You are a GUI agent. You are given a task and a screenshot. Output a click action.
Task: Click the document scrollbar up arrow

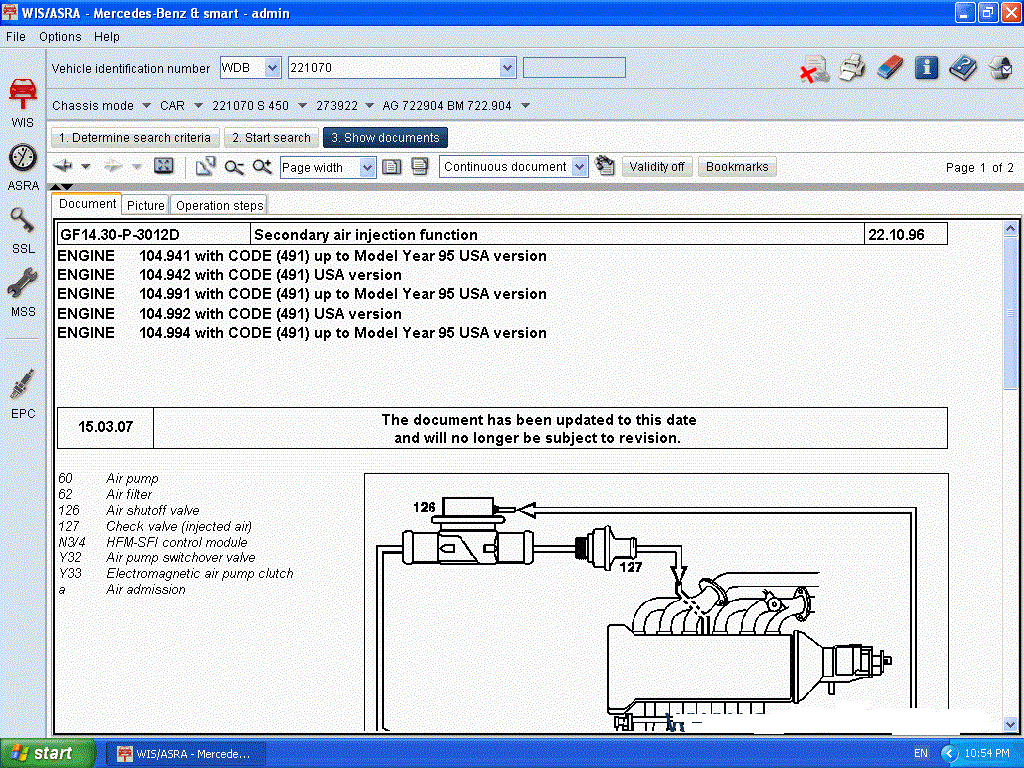pos(1010,228)
